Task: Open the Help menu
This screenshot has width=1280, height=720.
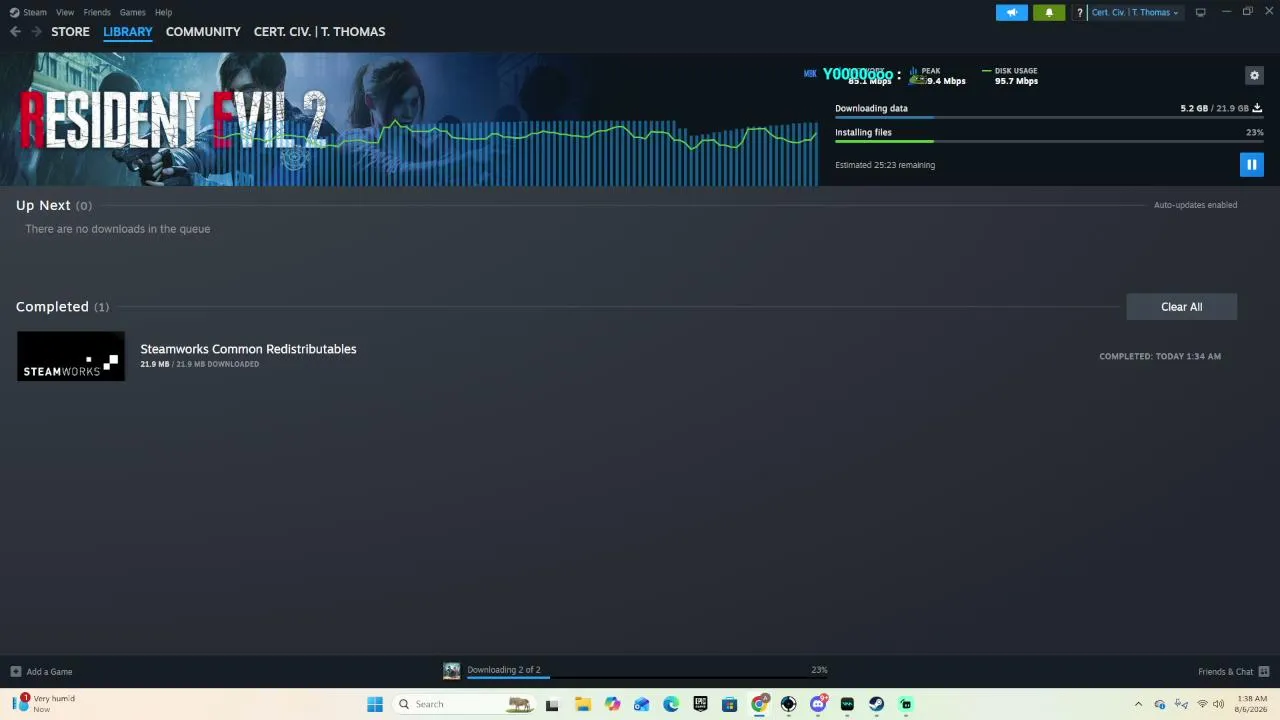Action: (x=164, y=12)
